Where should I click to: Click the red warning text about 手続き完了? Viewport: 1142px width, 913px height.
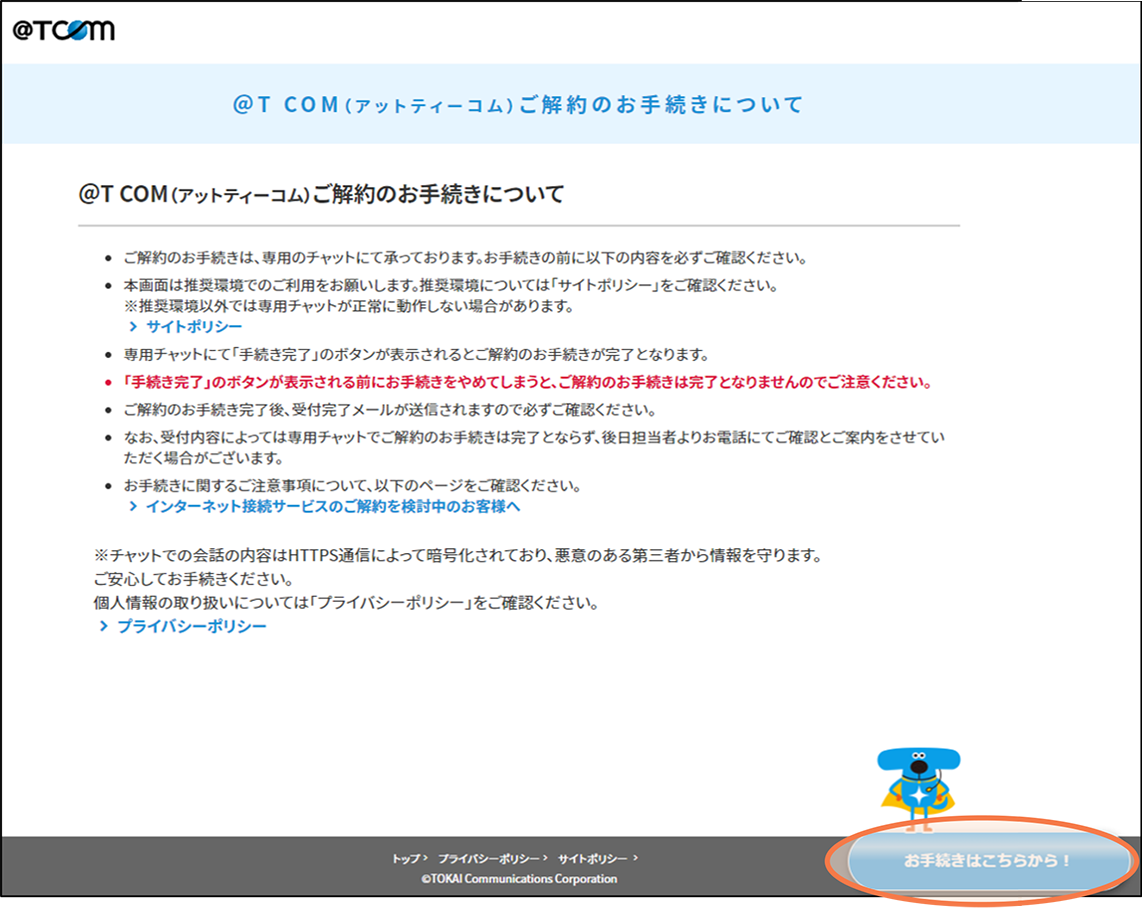pyautogui.click(x=527, y=382)
